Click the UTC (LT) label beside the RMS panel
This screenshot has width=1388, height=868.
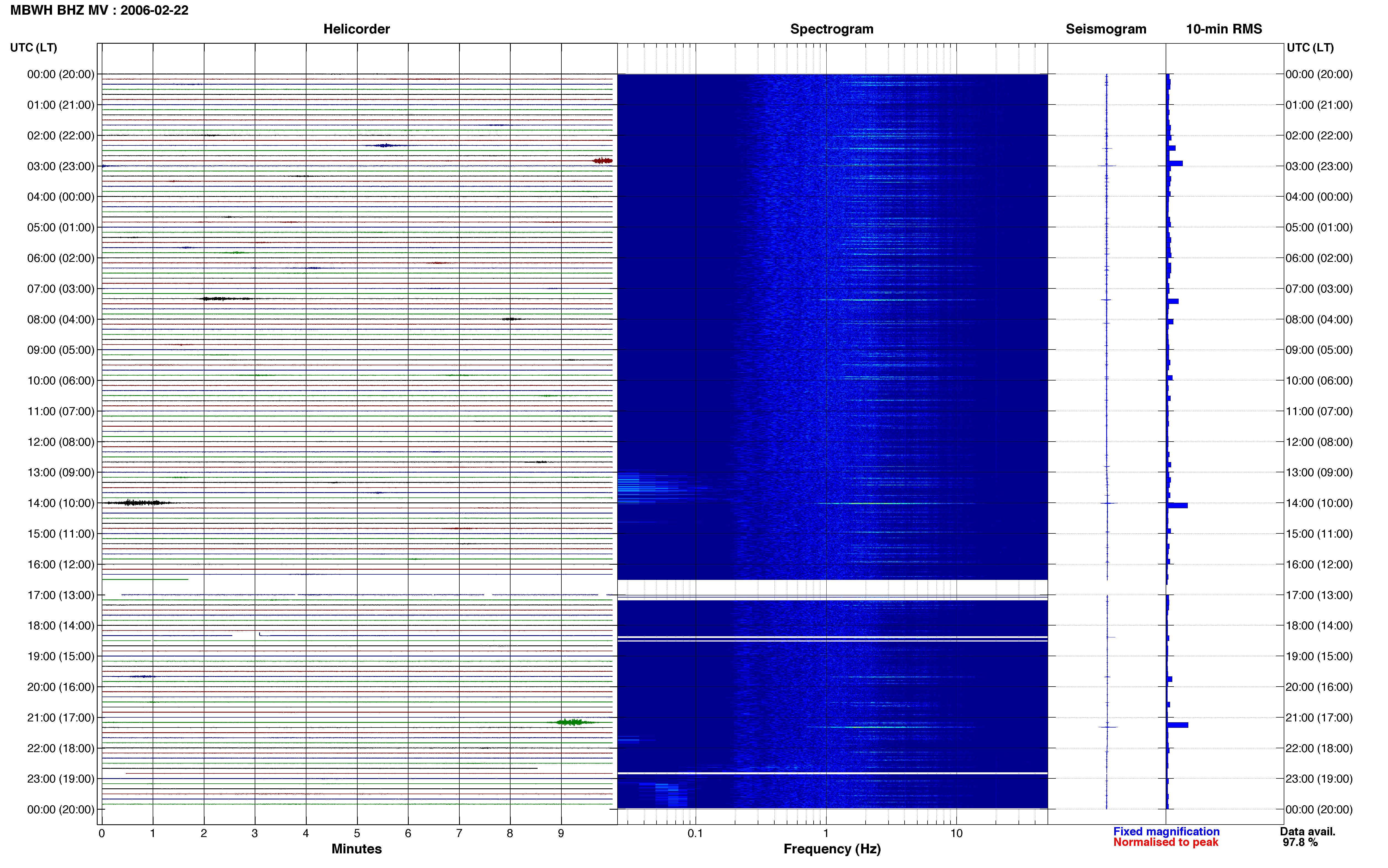coord(1310,48)
